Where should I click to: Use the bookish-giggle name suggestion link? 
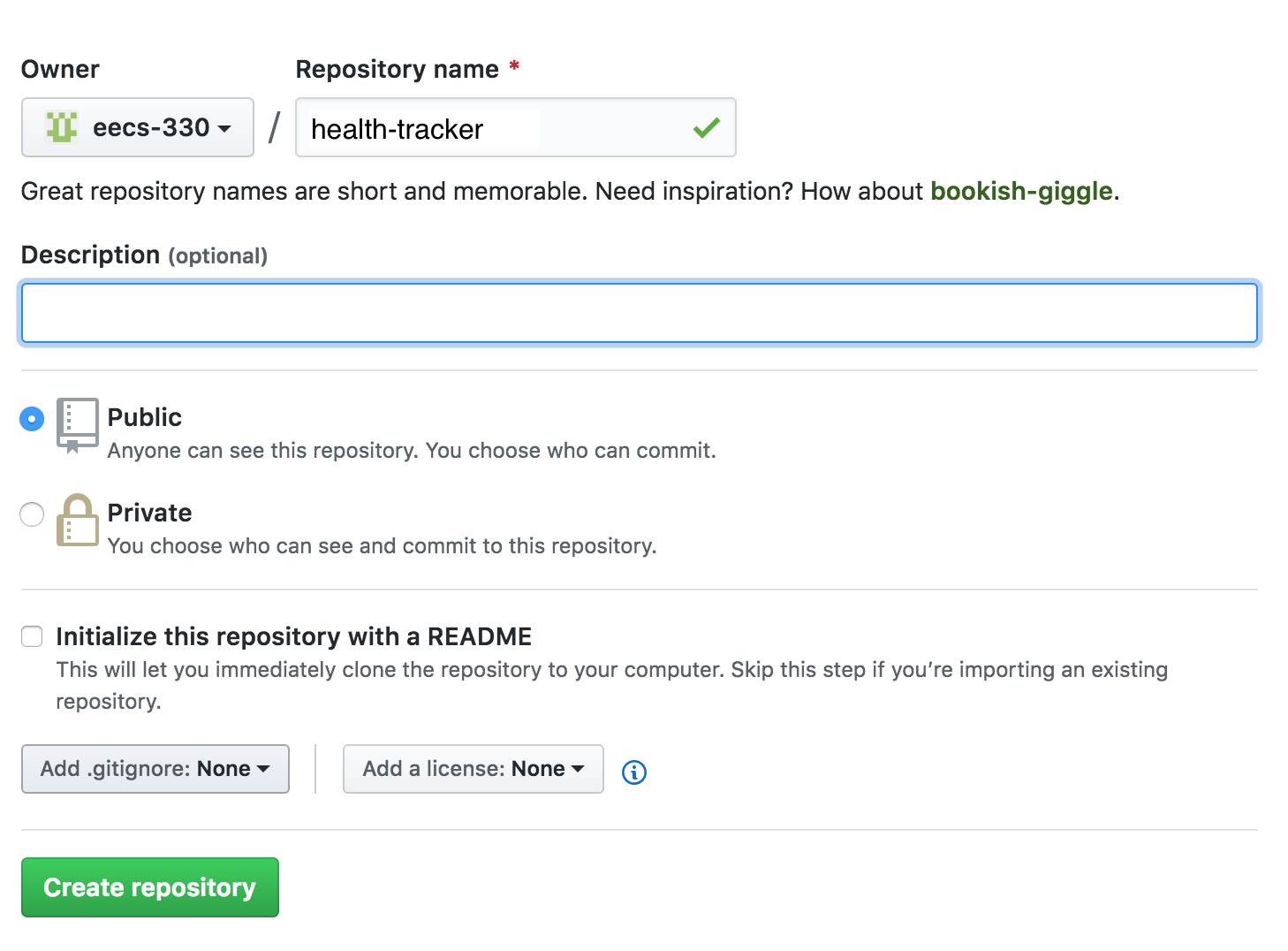pyautogui.click(x=1020, y=191)
